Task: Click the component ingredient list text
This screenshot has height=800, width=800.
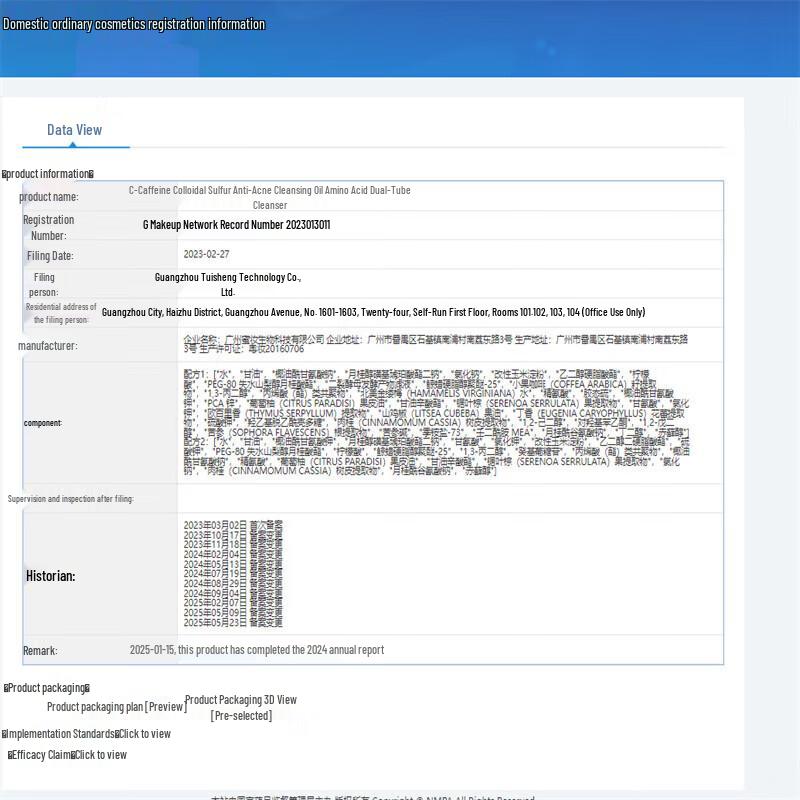Action: click(435, 422)
